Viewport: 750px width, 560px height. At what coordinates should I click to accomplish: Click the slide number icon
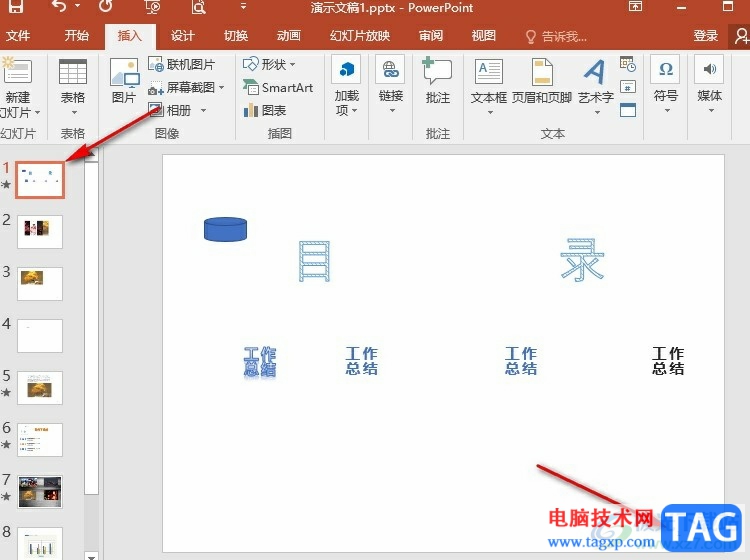(x=628, y=87)
